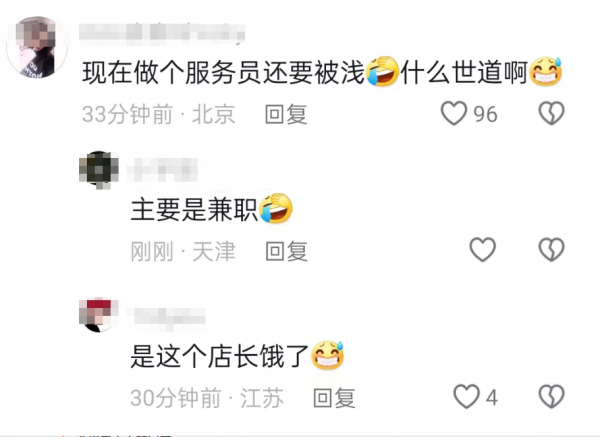This screenshot has width=600, height=437.
Task: Select the comment text 现在做个服务员还要被浅
Action: click(x=223, y=72)
